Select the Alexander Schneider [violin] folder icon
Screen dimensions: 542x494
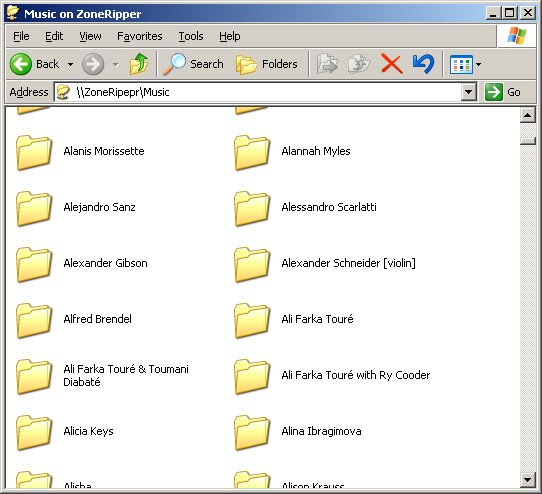[x=252, y=264]
